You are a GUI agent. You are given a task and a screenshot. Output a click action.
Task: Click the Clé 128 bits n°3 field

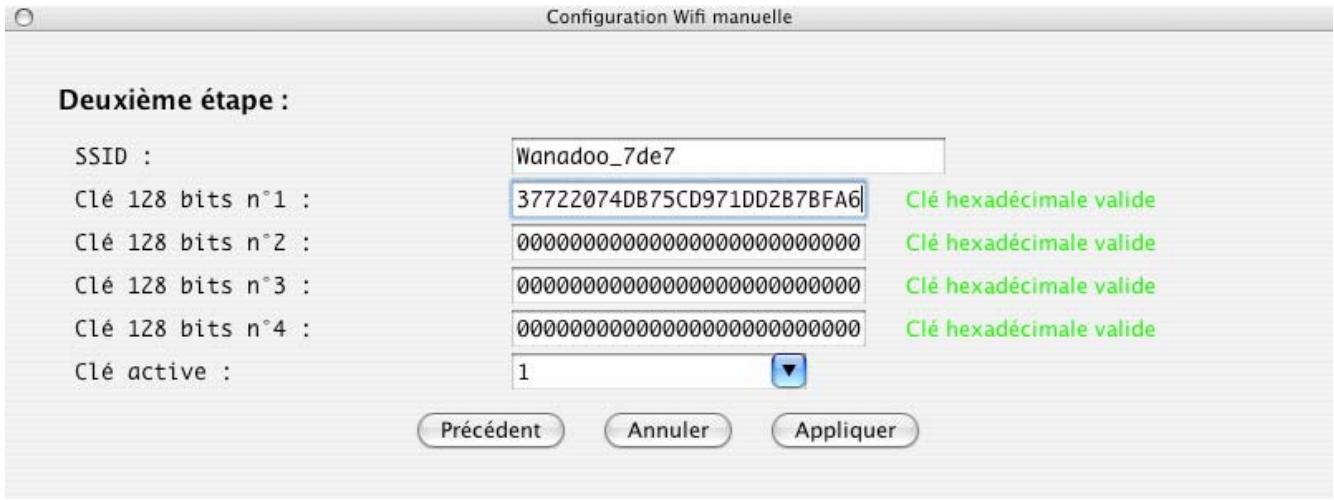pos(687,286)
